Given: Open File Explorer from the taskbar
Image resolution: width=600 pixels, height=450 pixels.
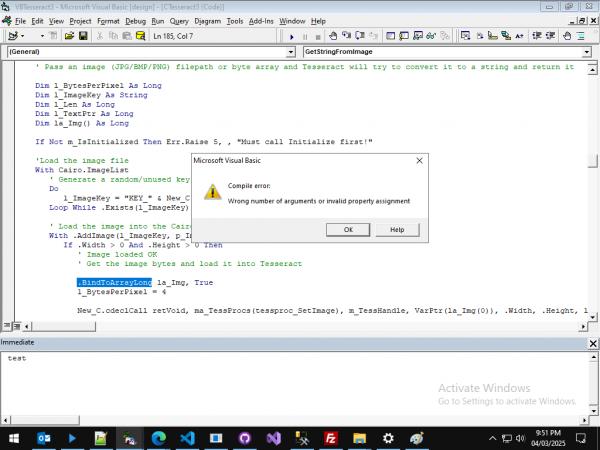Looking at the screenshot, I should pos(359,438).
